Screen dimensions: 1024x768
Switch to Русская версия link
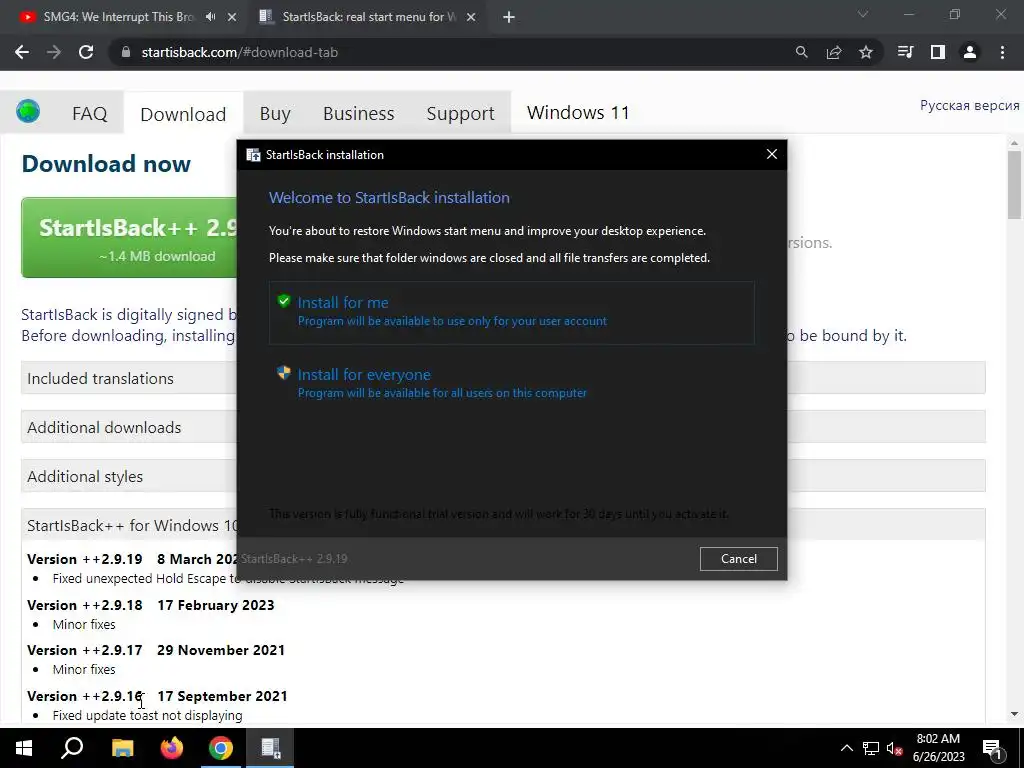[969, 105]
